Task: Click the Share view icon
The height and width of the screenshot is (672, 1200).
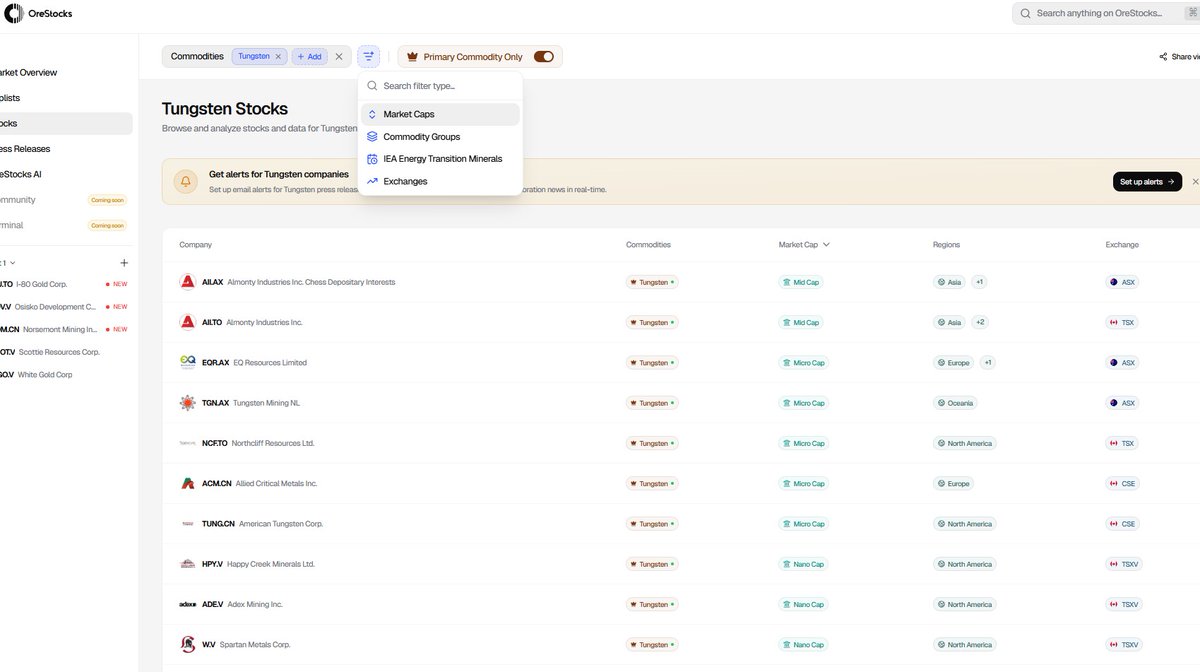Action: click(1163, 57)
